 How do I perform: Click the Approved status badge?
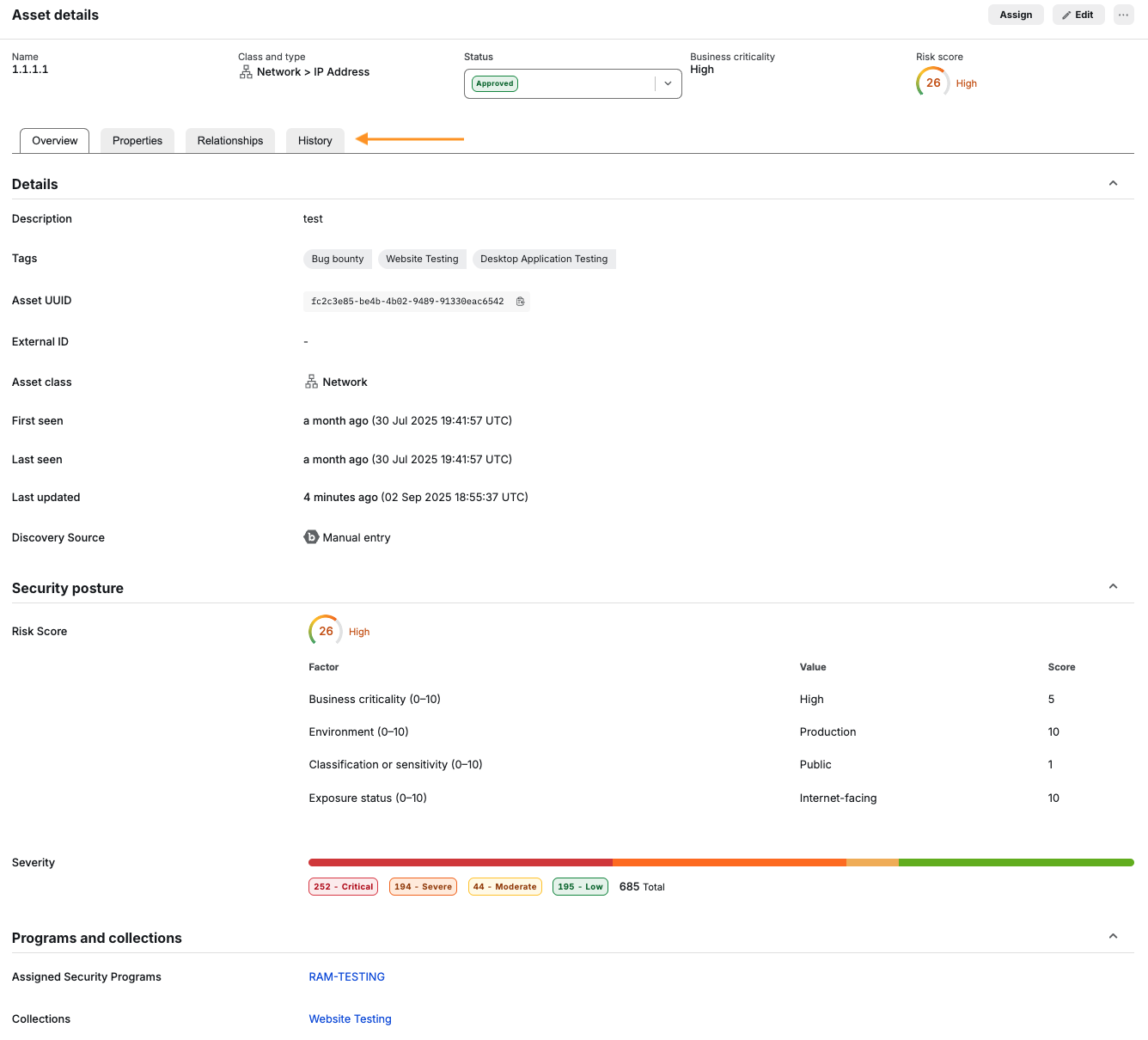pyautogui.click(x=495, y=84)
